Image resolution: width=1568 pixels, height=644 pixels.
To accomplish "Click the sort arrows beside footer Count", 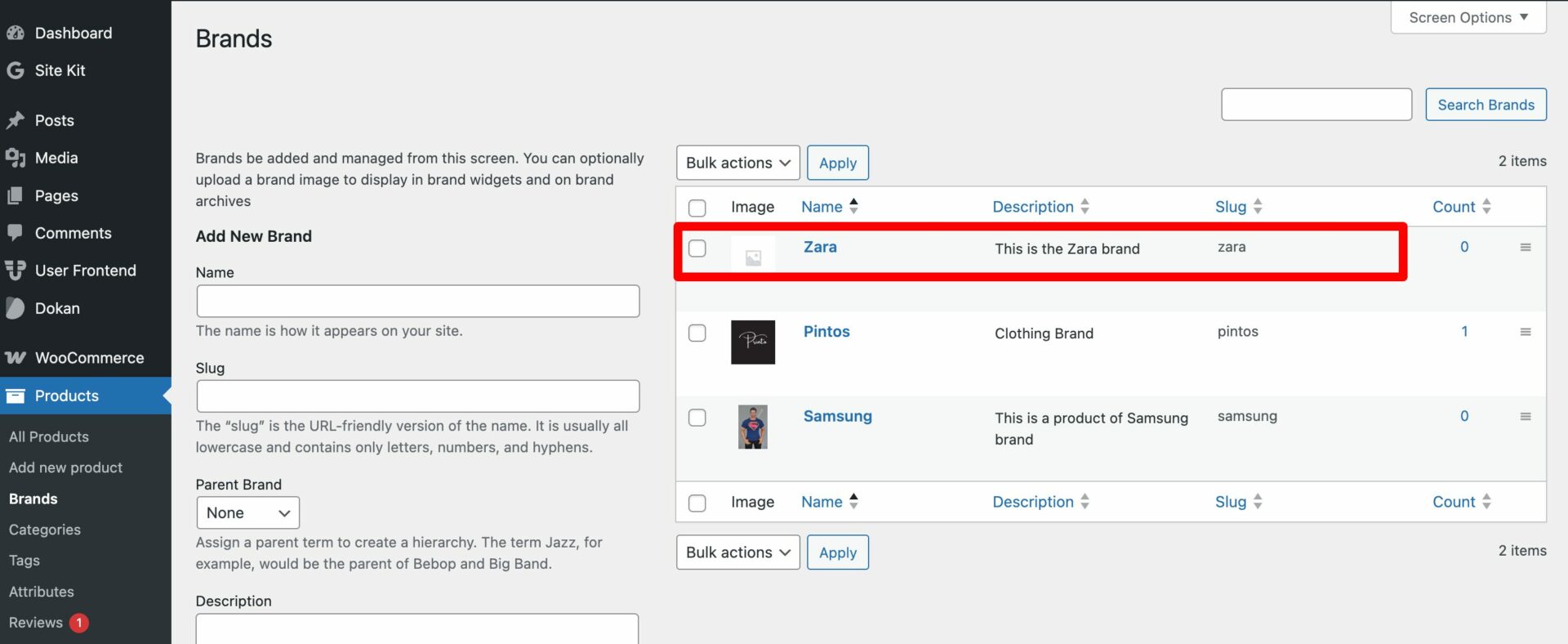I will coord(1486,501).
